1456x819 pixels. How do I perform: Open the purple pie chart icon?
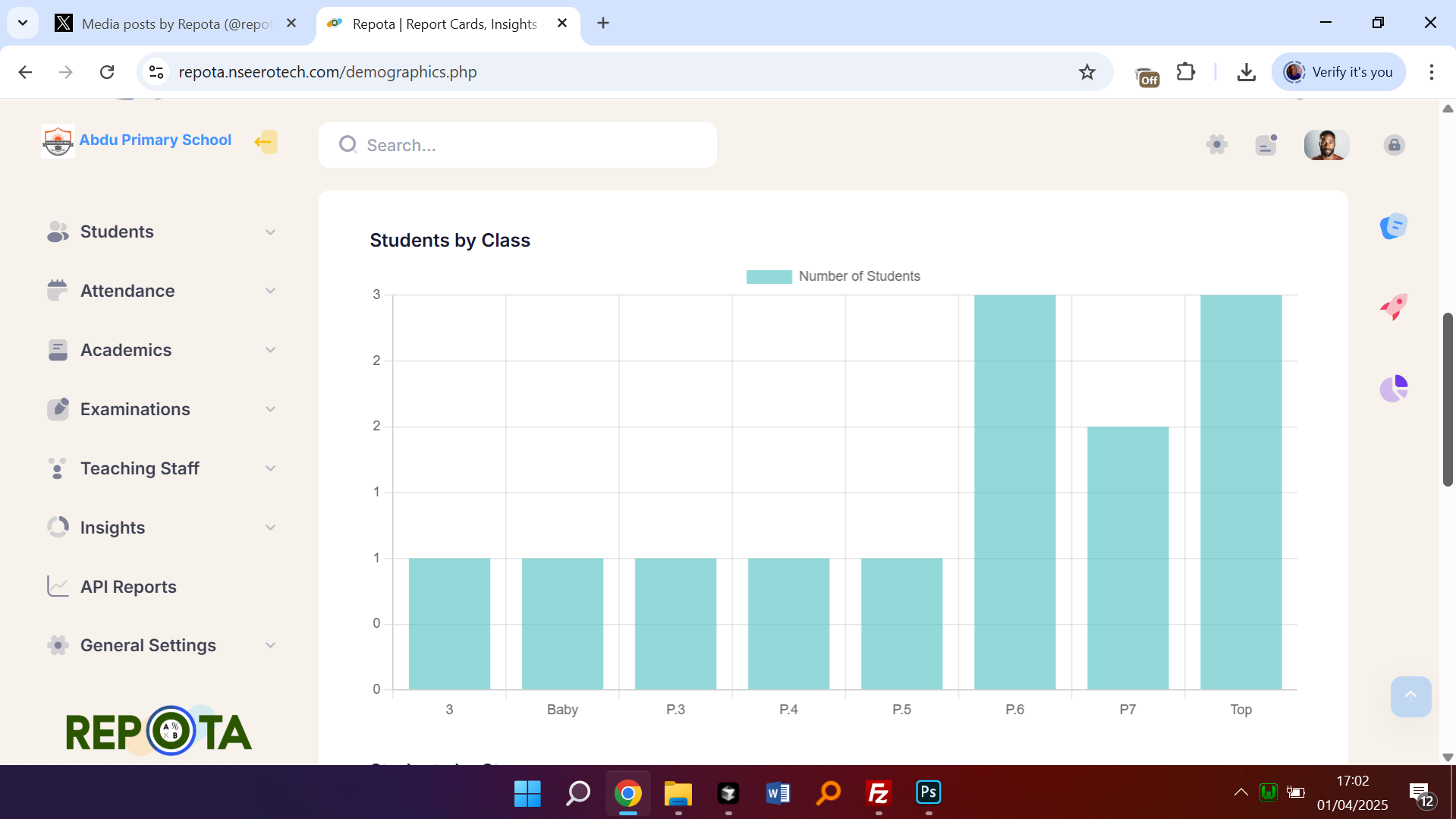(x=1393, y=389)
